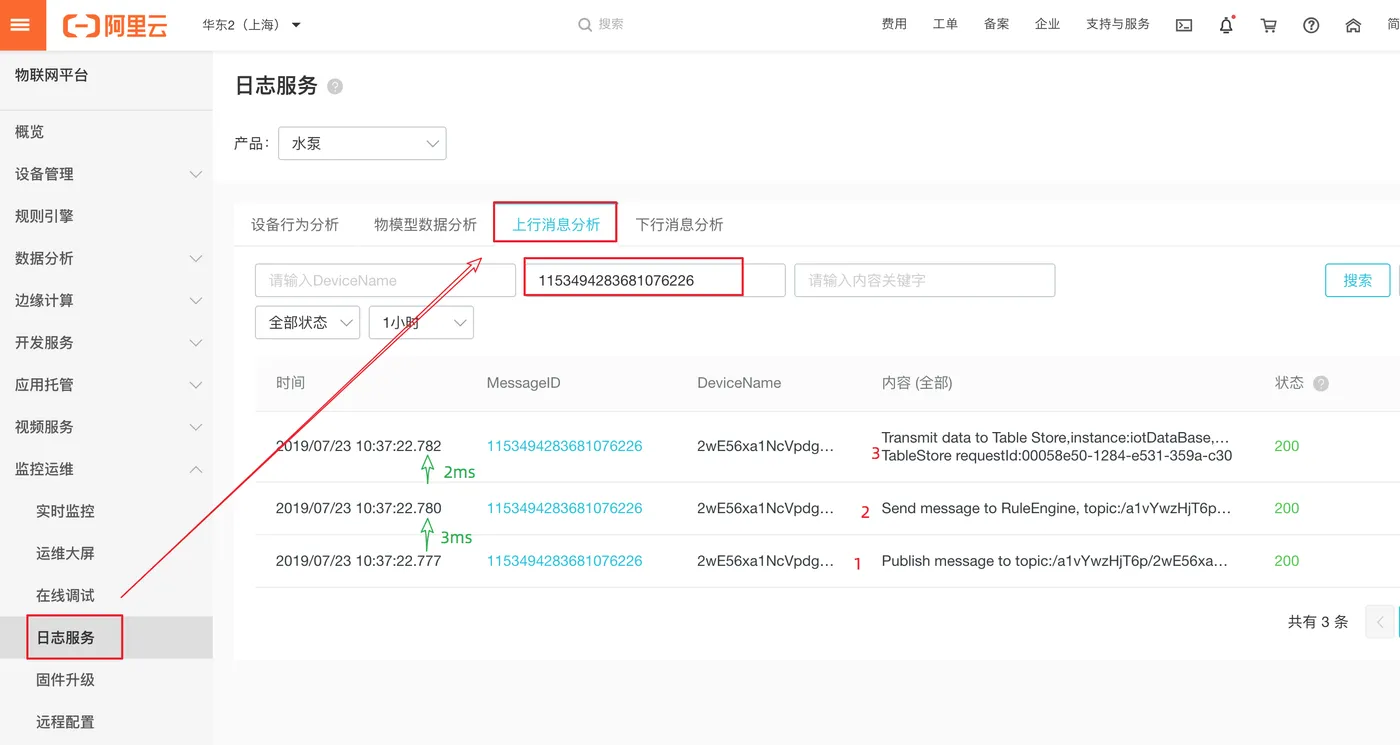Switch to 物模型数据分析 tab

click(x=425, y=224)
